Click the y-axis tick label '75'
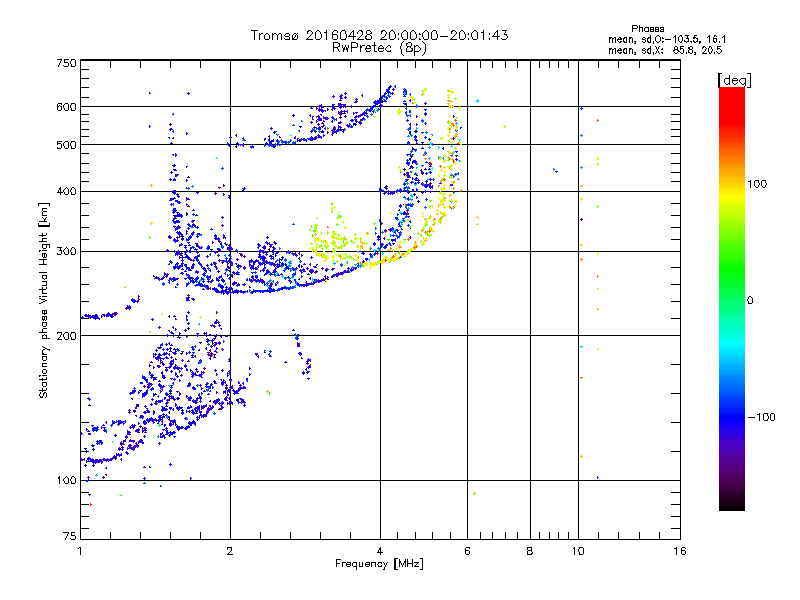This screenshot has height=600, width=800. point(70,536)
